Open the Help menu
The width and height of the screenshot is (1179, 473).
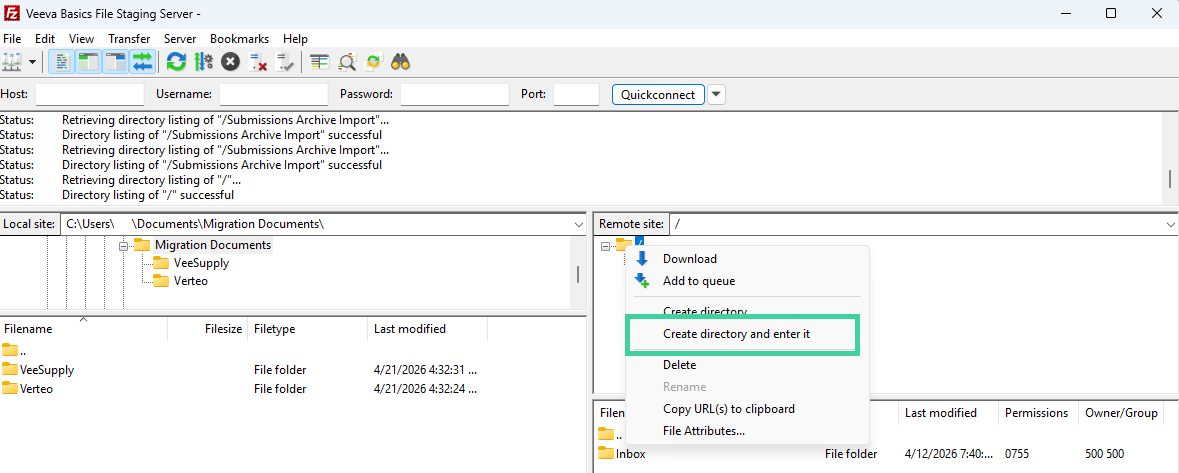296,38
